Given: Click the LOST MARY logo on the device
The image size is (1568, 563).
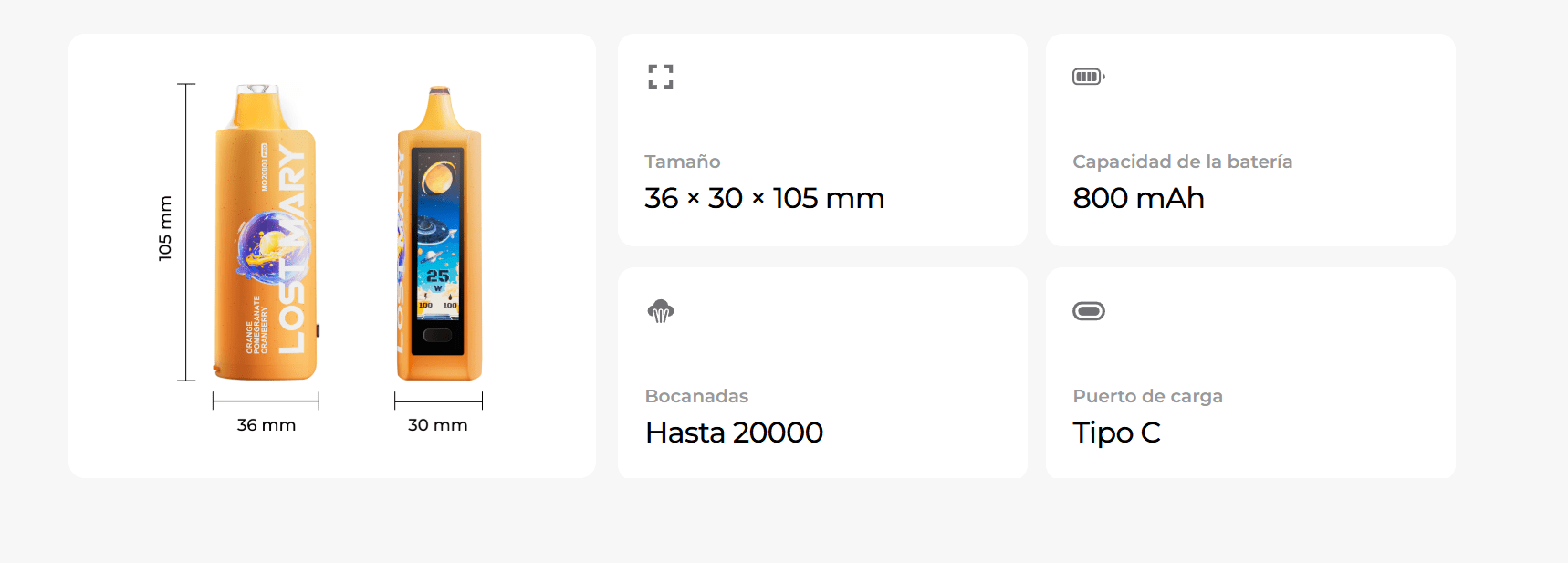Looking at the screenshot, I should click(292, 248).
